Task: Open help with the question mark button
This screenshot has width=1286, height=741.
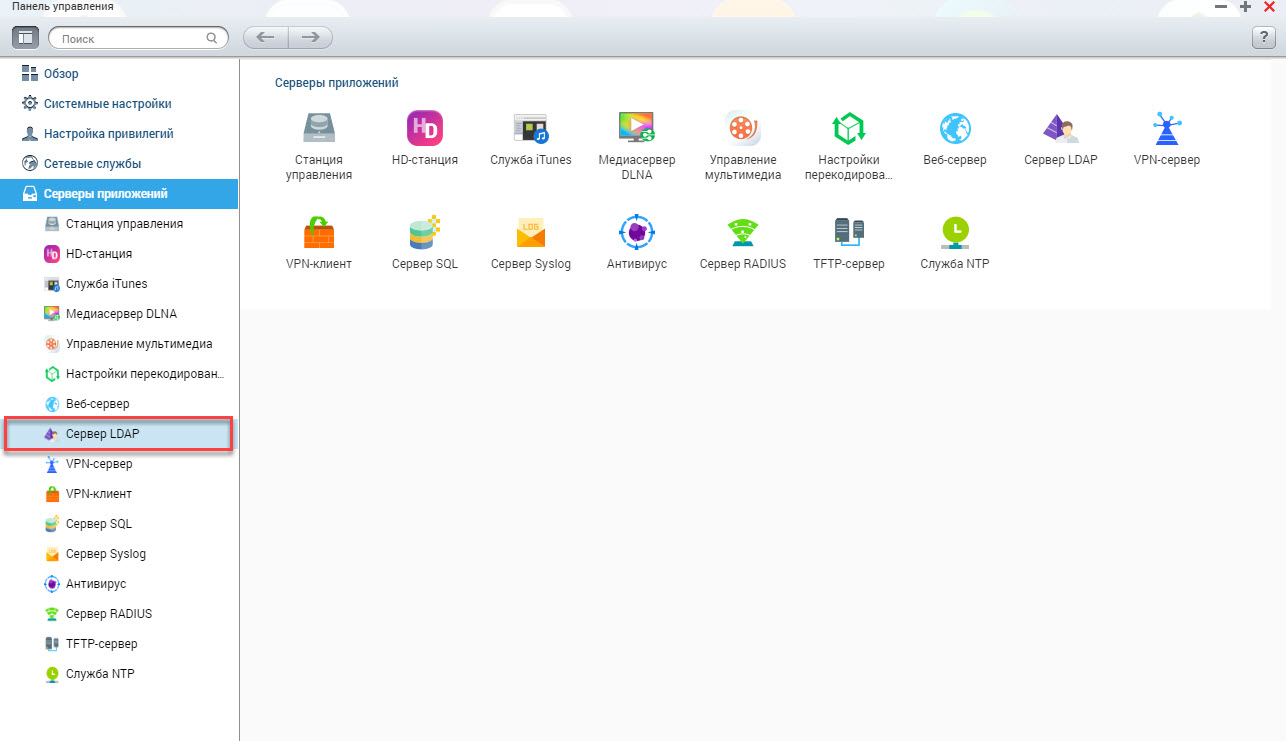Action: (x=1263, y=37)
